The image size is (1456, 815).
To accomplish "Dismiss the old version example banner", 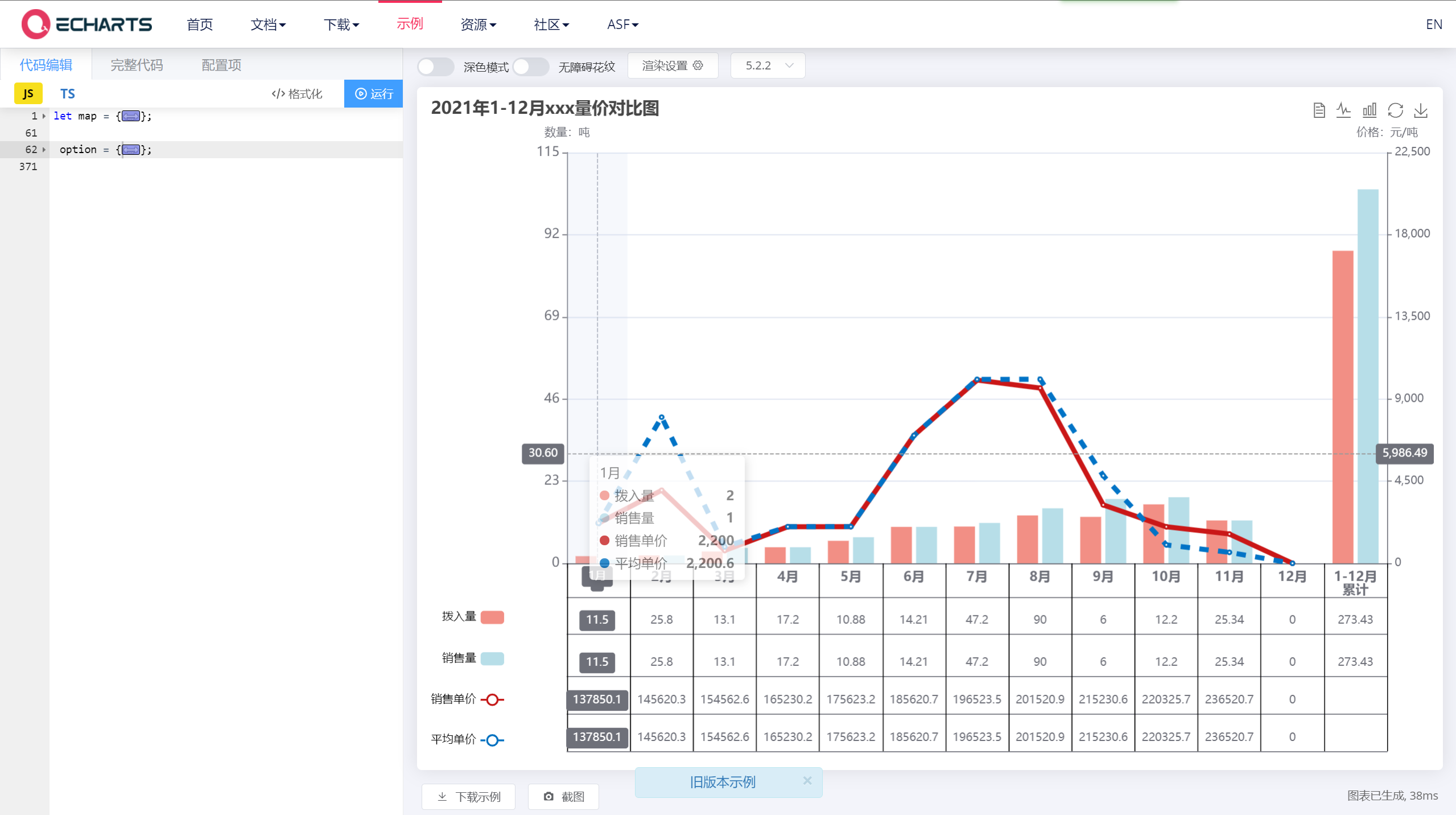I will [x=807, y=781].
